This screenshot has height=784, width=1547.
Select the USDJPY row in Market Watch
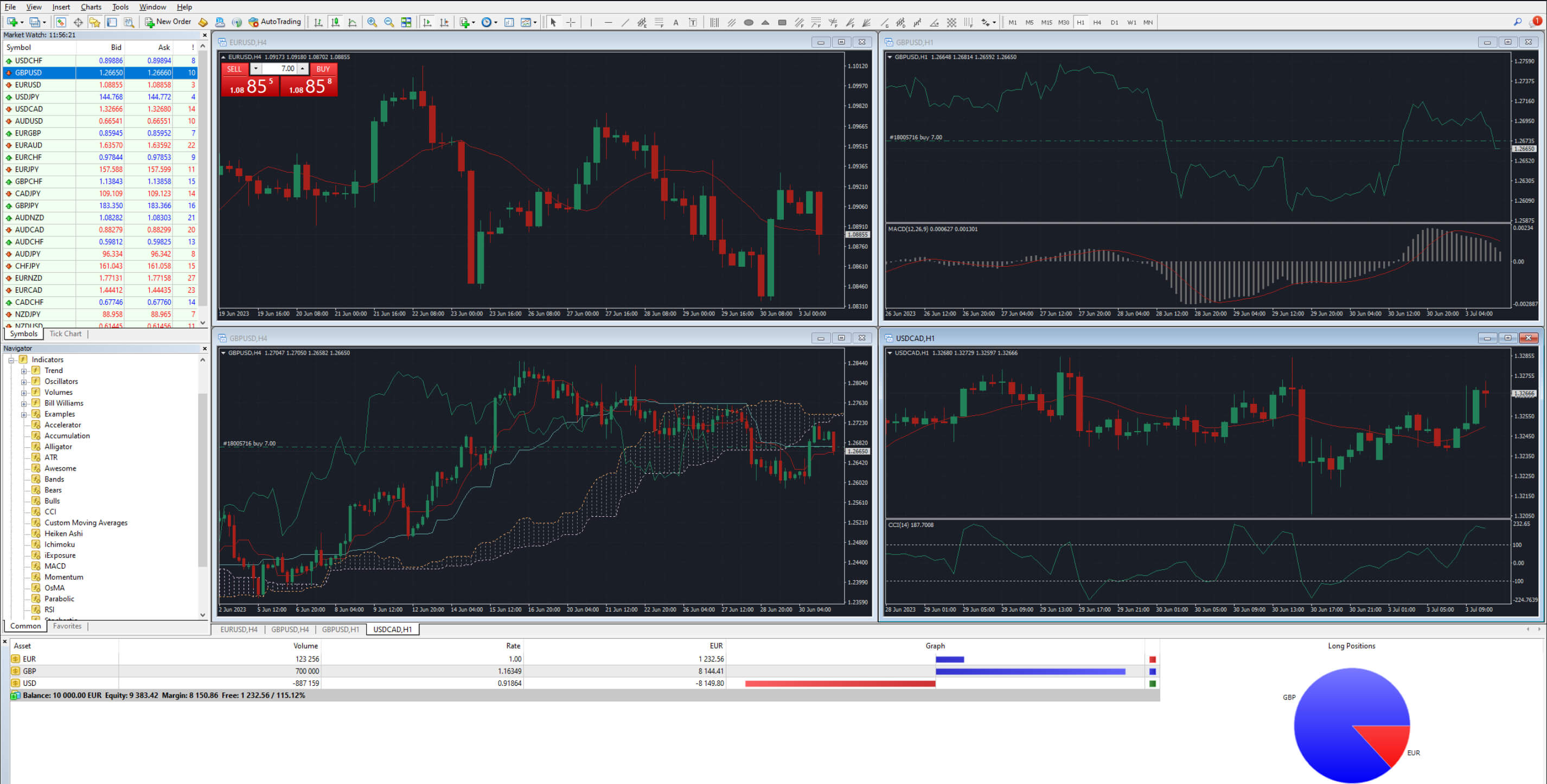pos(27,97)
